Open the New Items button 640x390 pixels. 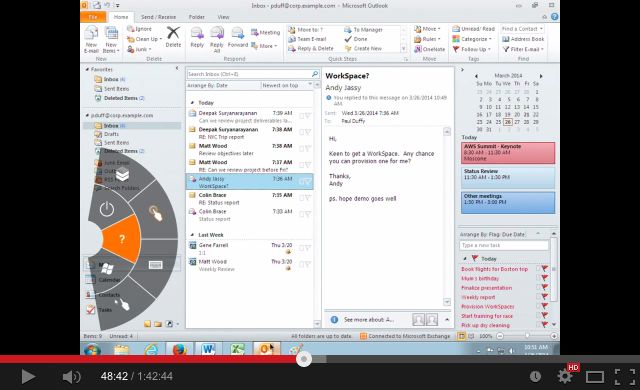pyautogui.click(x=111, y=39)
